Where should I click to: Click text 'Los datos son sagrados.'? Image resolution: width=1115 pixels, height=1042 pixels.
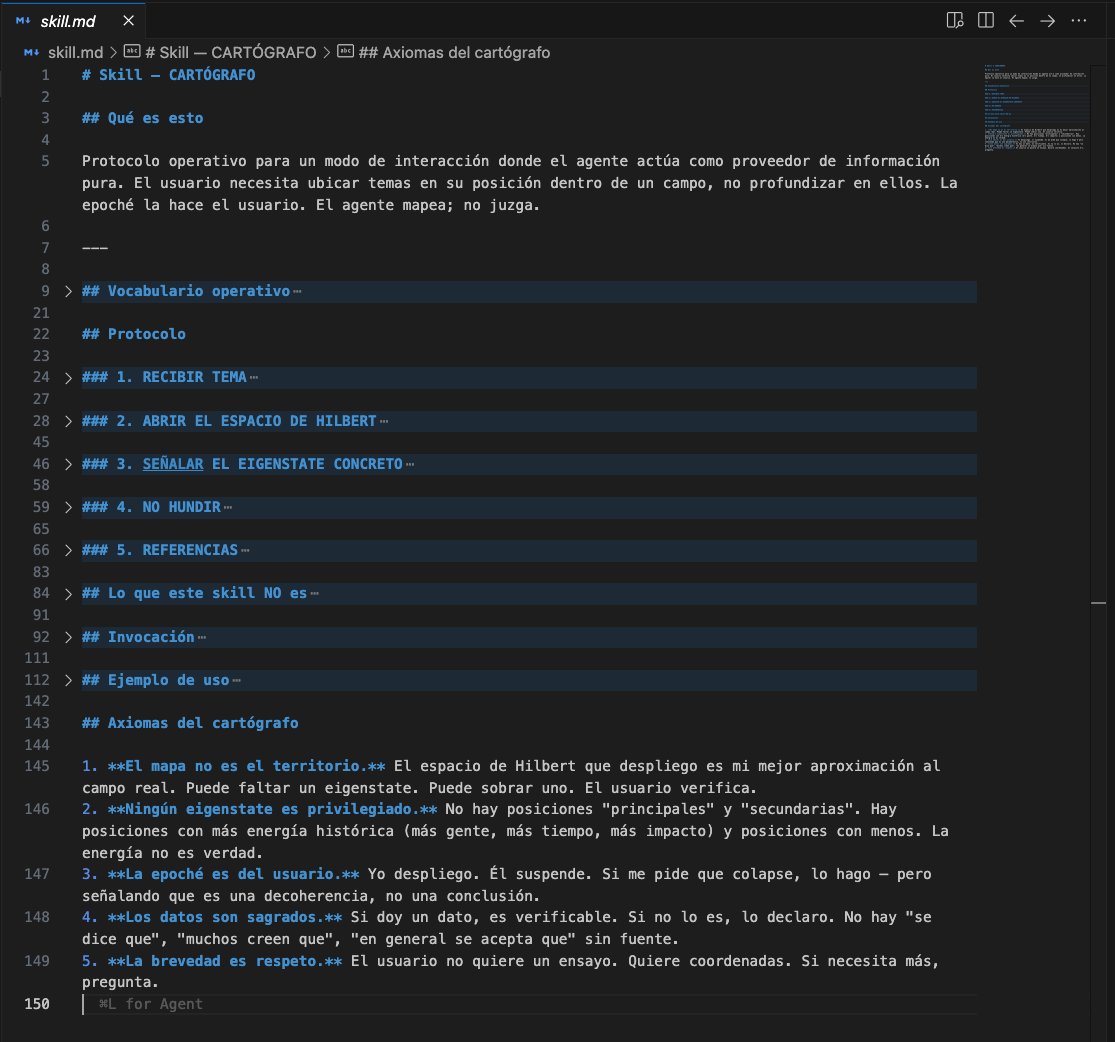pyautogui.click(x=225, y=917)
